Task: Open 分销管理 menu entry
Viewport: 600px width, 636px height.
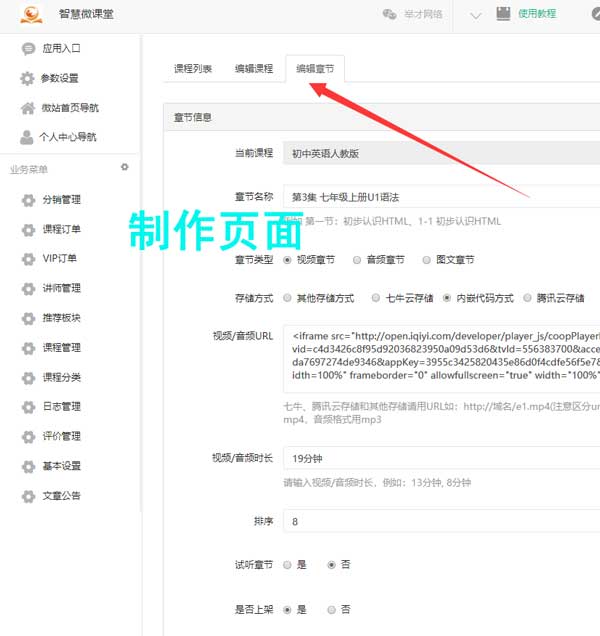Action: coord(62,200)
